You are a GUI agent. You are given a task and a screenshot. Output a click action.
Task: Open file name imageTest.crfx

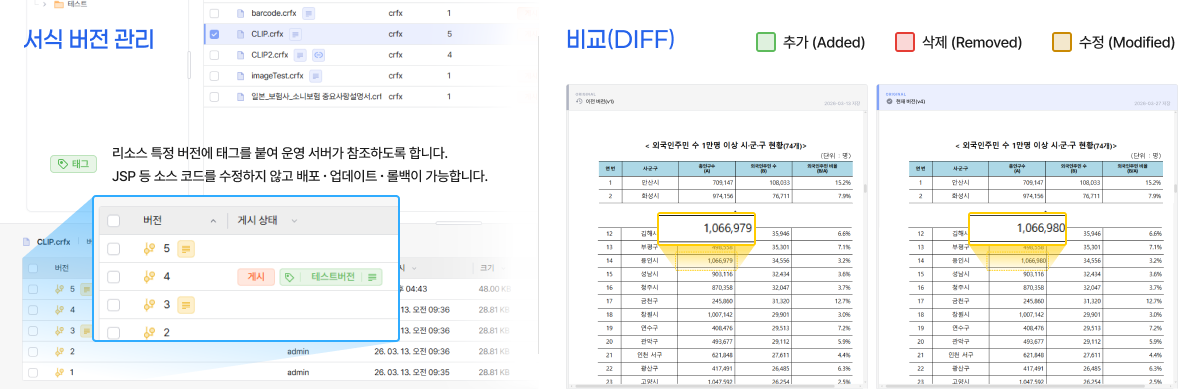pos(277,76)
